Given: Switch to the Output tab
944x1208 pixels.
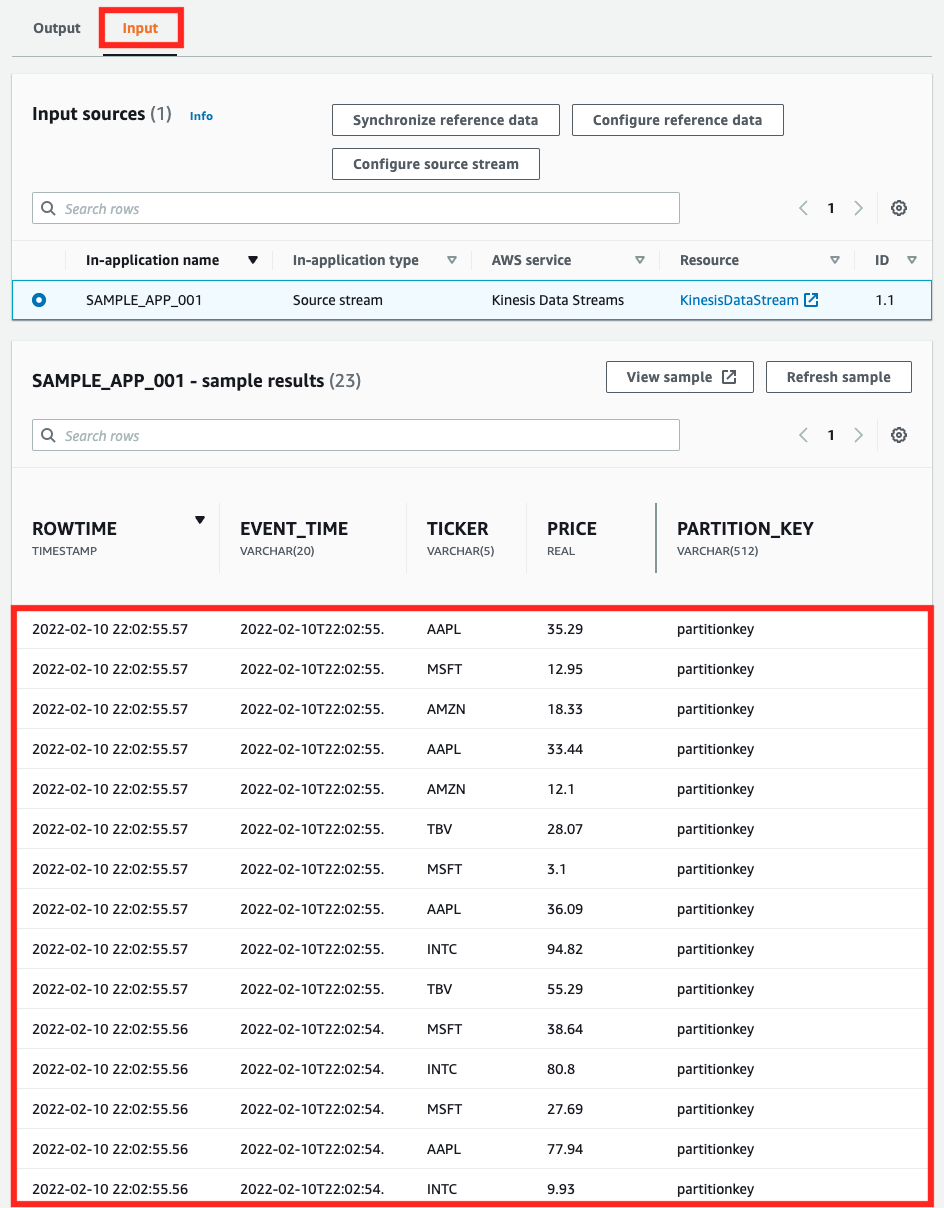Looking at the screenshot, I should (56, 28).
